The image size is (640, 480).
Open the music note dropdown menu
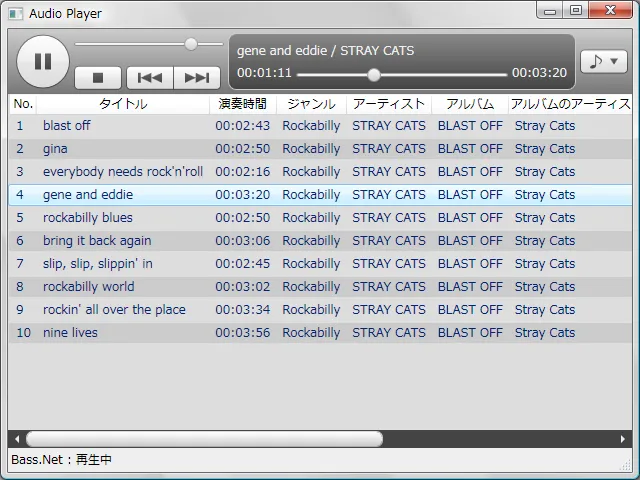pyautogui.click(x=603, y=62)
